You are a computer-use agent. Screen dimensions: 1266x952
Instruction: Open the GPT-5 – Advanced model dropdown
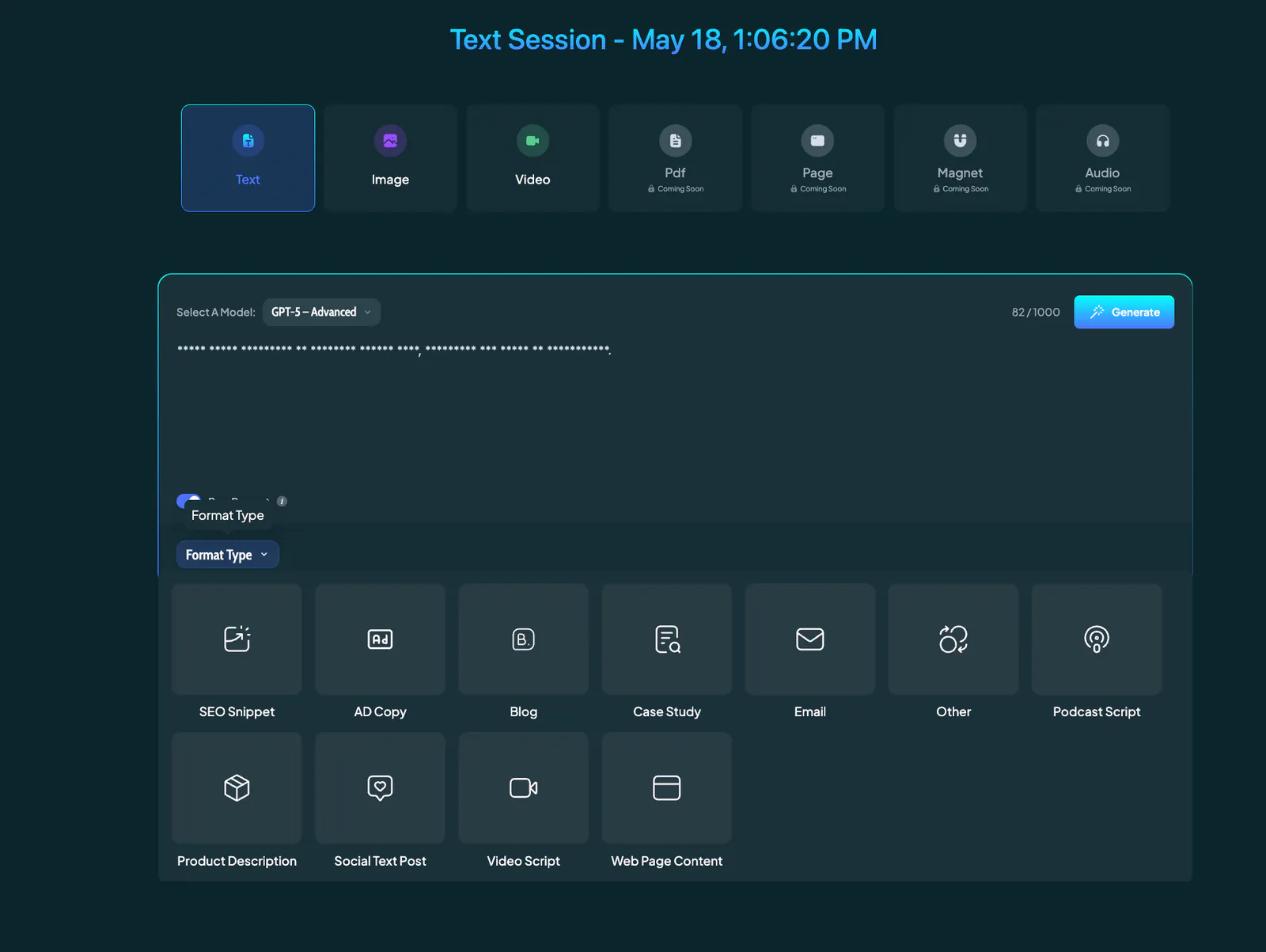click(321, 312)
